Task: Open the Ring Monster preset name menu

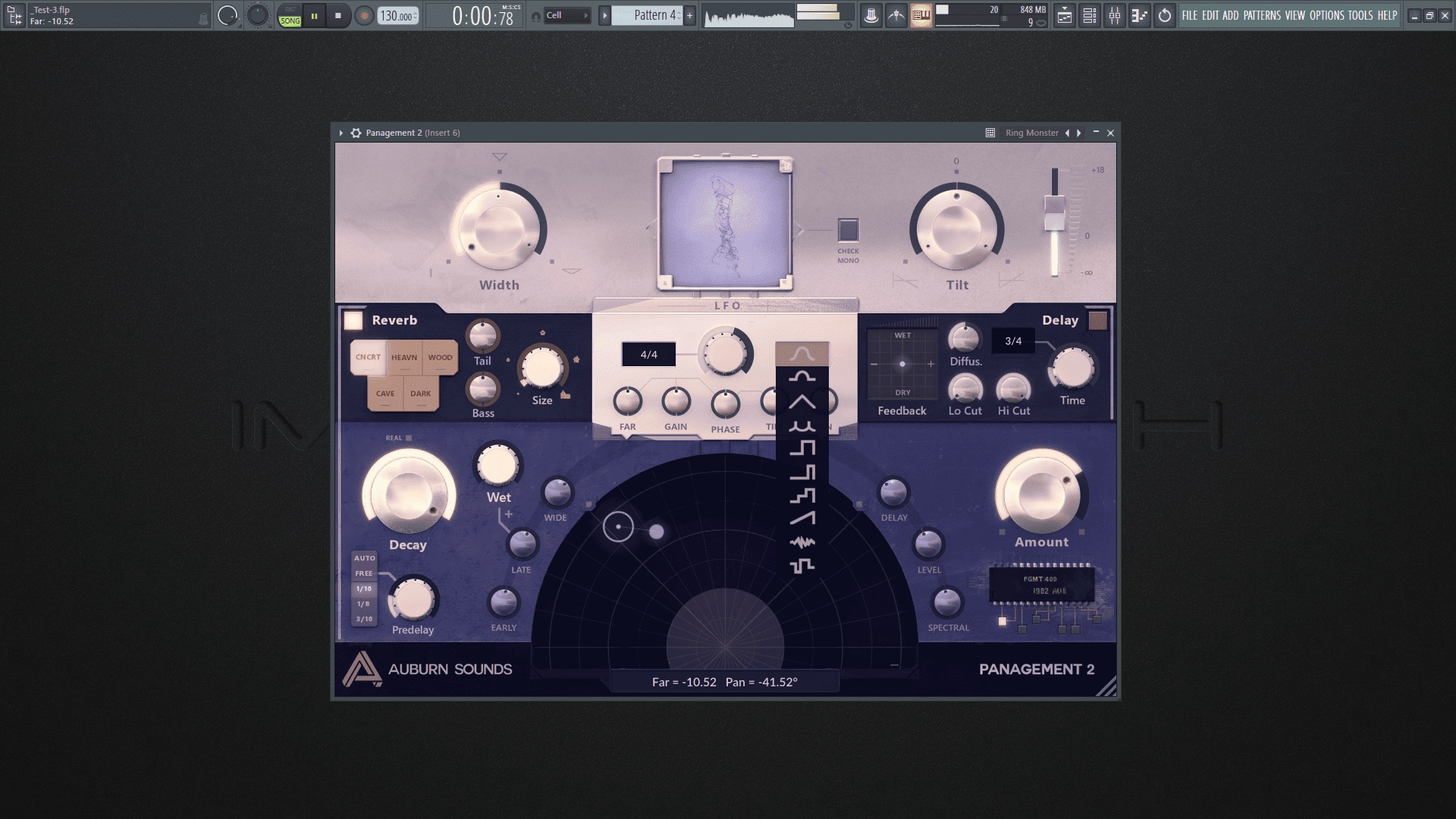Action: (x=1031, y=133)
